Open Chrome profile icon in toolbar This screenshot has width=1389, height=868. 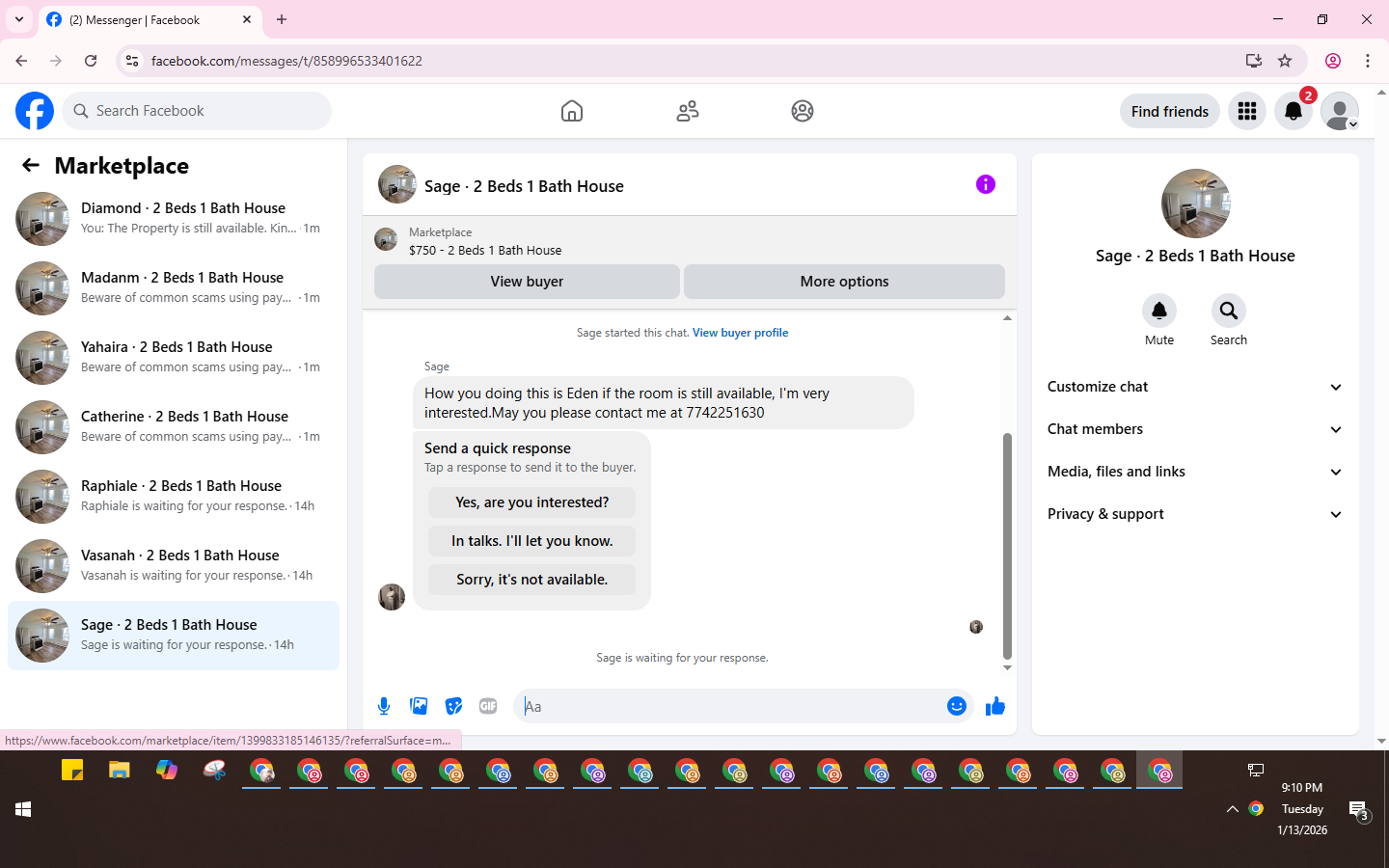tap(1333, 61)
